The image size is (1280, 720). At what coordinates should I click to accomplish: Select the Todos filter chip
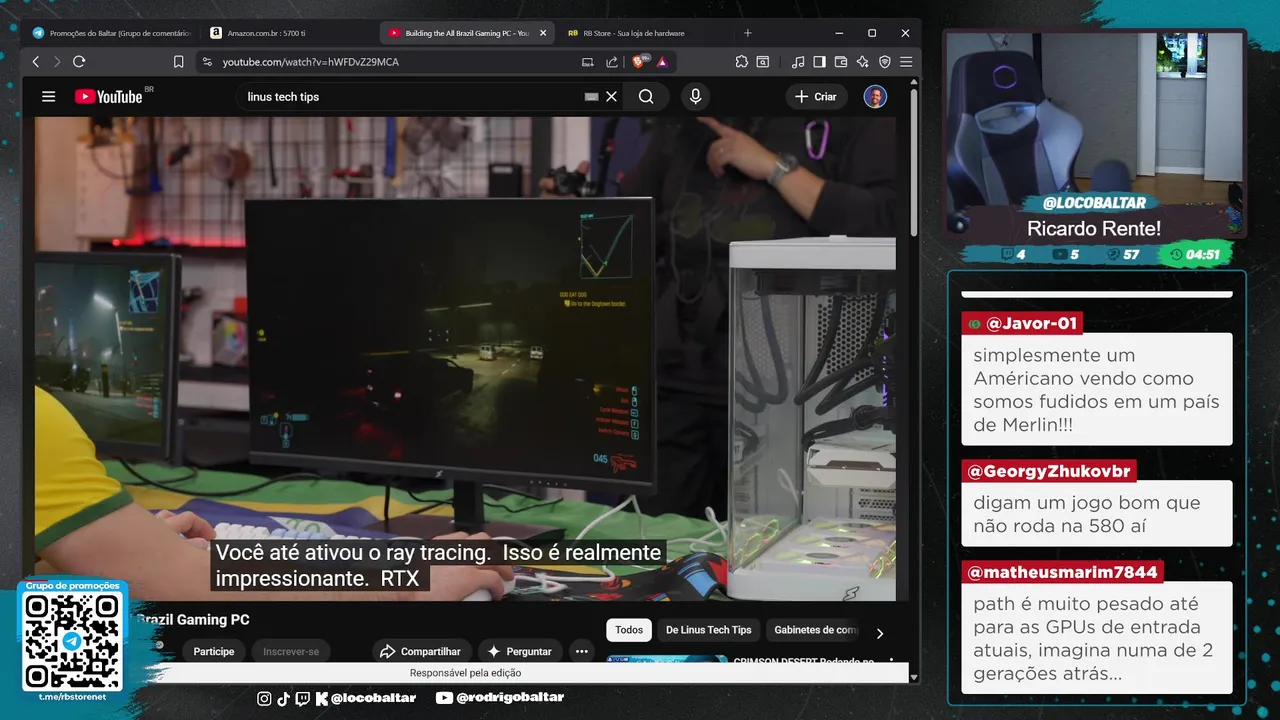click(629, 630)
